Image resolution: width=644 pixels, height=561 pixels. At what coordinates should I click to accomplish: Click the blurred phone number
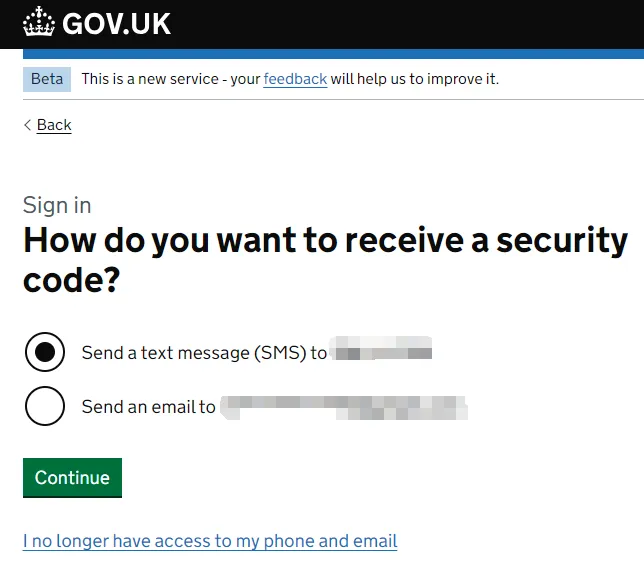pyautogui.click(x=382, y=348)
